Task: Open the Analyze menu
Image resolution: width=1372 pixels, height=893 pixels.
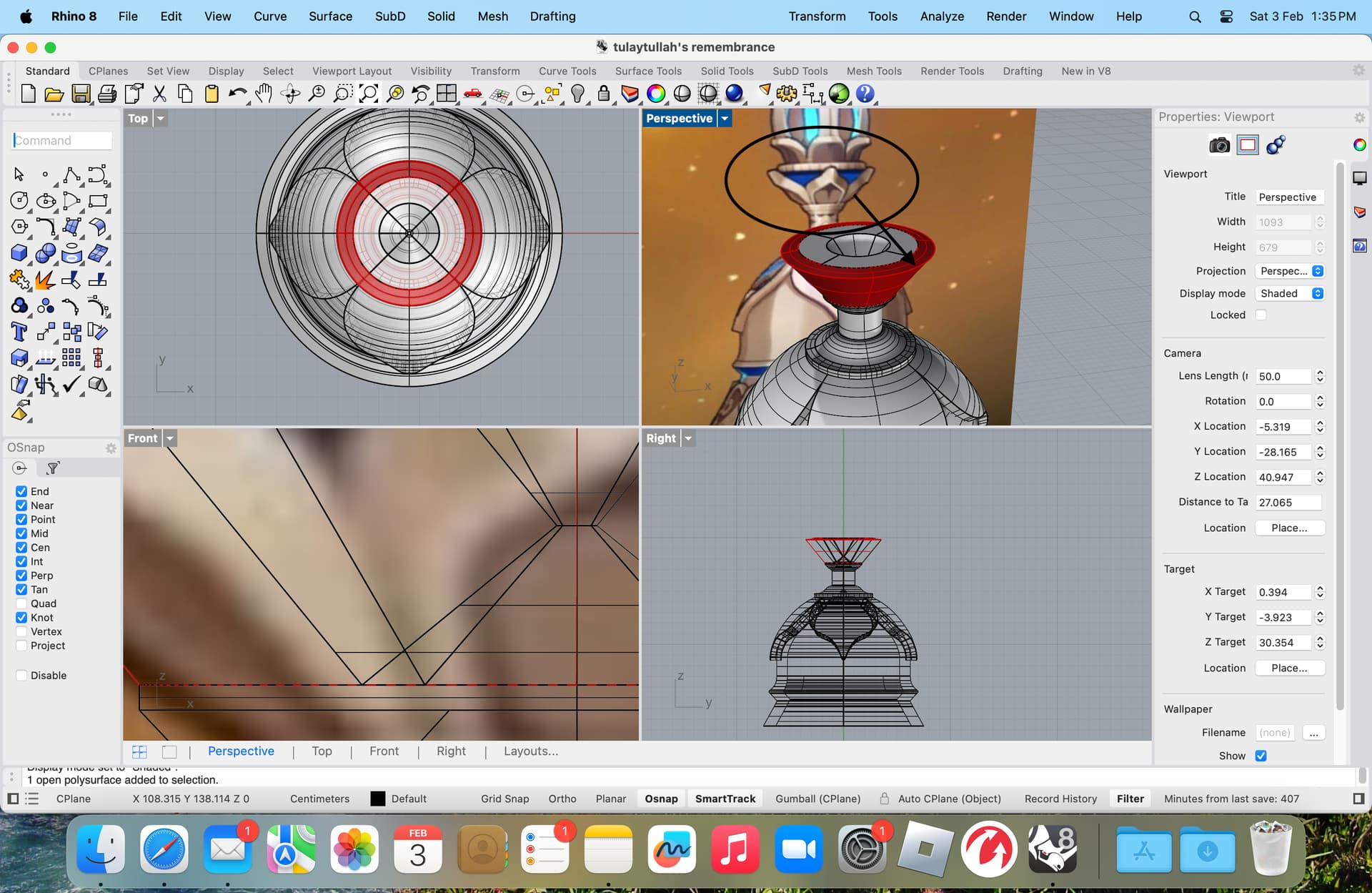Action: [x=942, y=16]
